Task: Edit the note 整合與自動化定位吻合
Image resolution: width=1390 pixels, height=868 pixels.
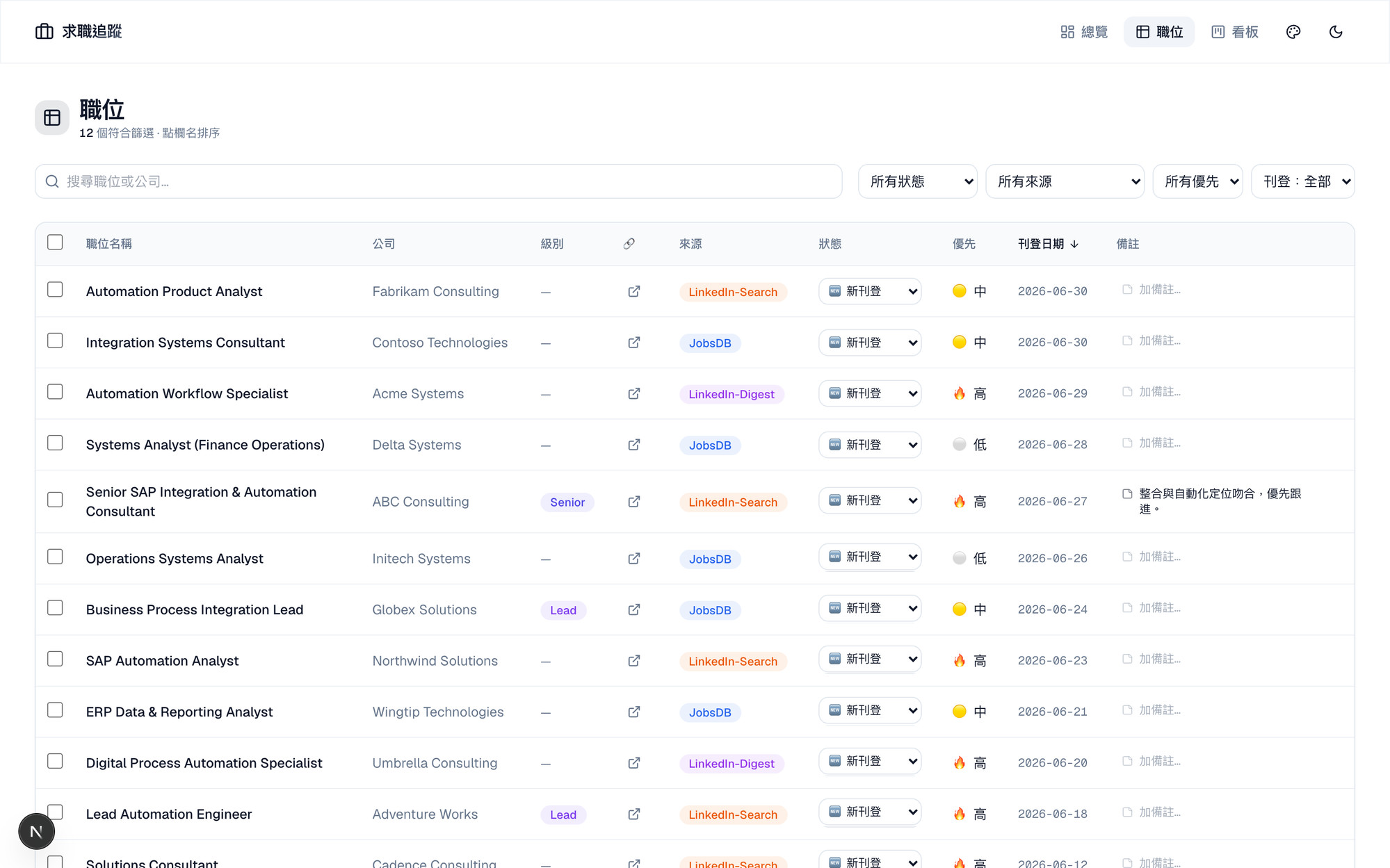Action: click(x=1220, y=501)
